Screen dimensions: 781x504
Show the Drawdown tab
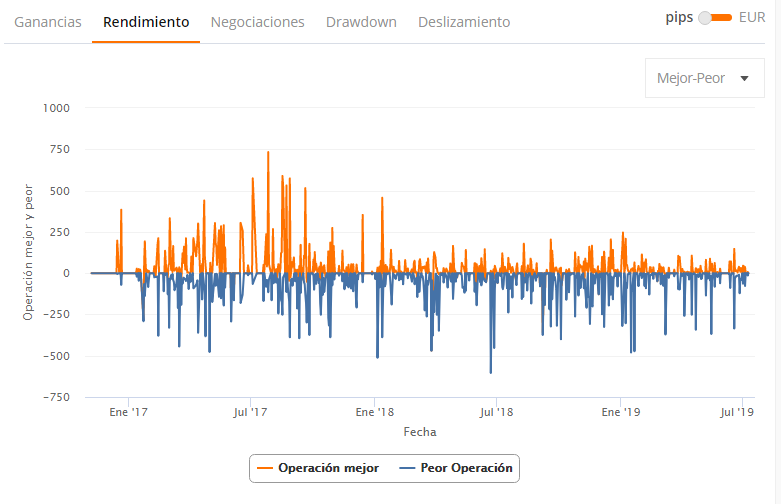click(361, 22)
